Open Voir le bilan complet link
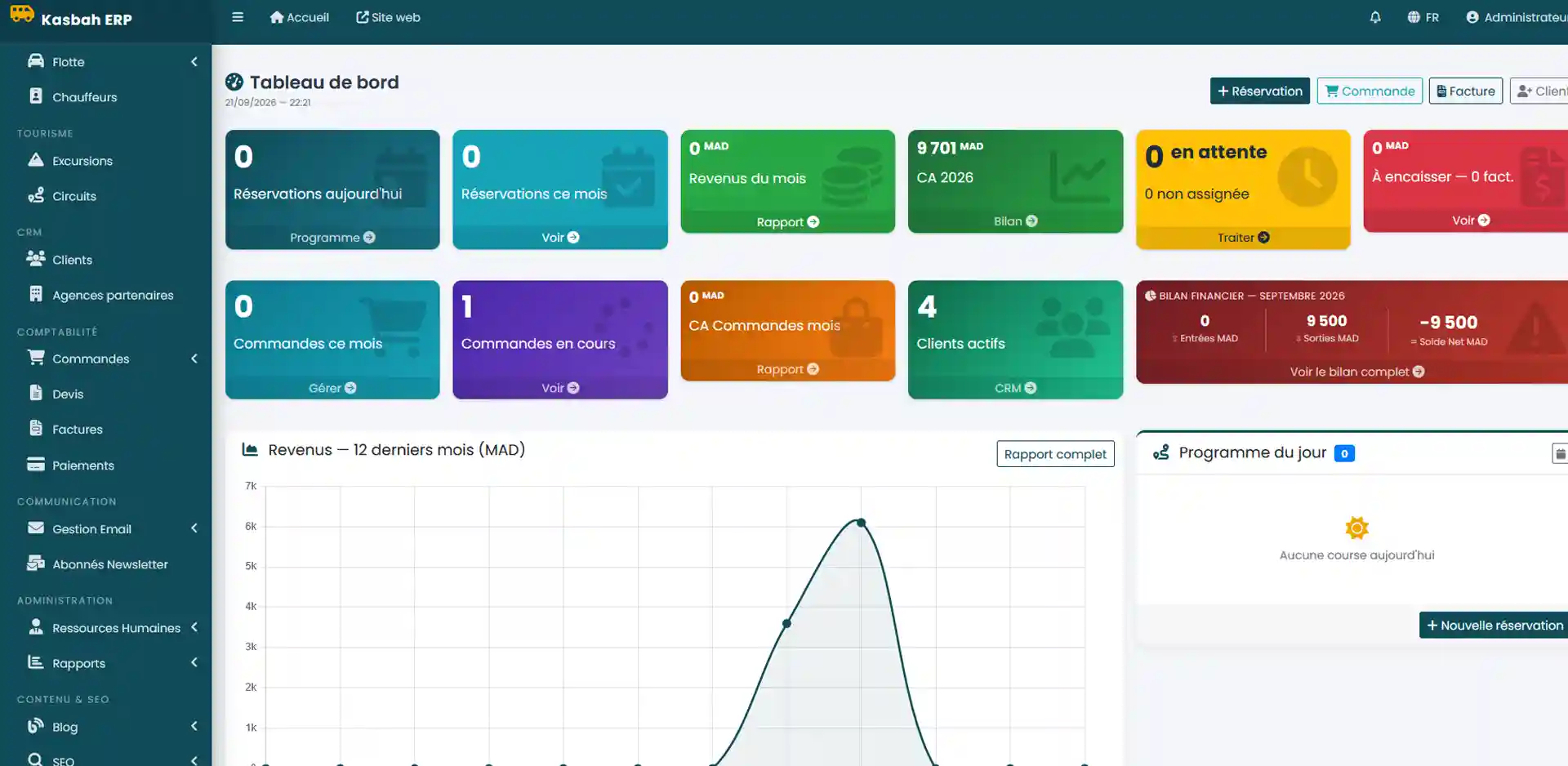Screen dimensions: 1568x766 [1356, 372]
